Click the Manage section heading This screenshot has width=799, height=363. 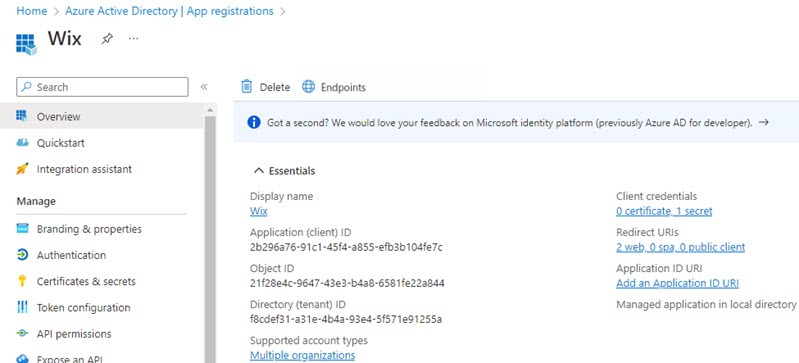point(36,201)
